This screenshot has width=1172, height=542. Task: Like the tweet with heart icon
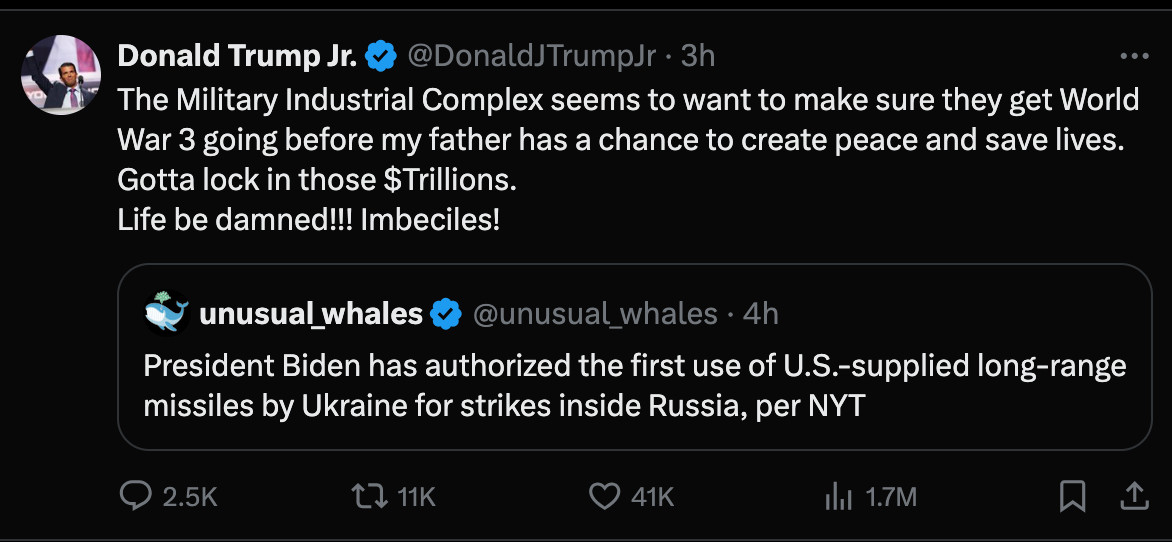[x=604, y=496]
